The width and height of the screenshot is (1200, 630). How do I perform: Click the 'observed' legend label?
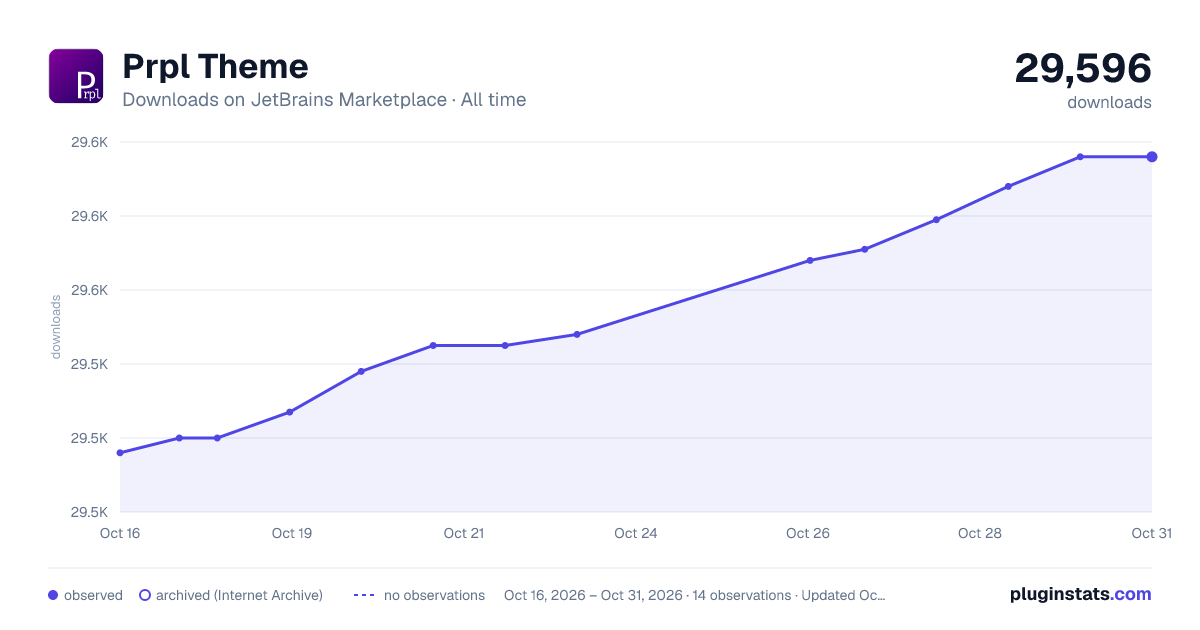93,595
